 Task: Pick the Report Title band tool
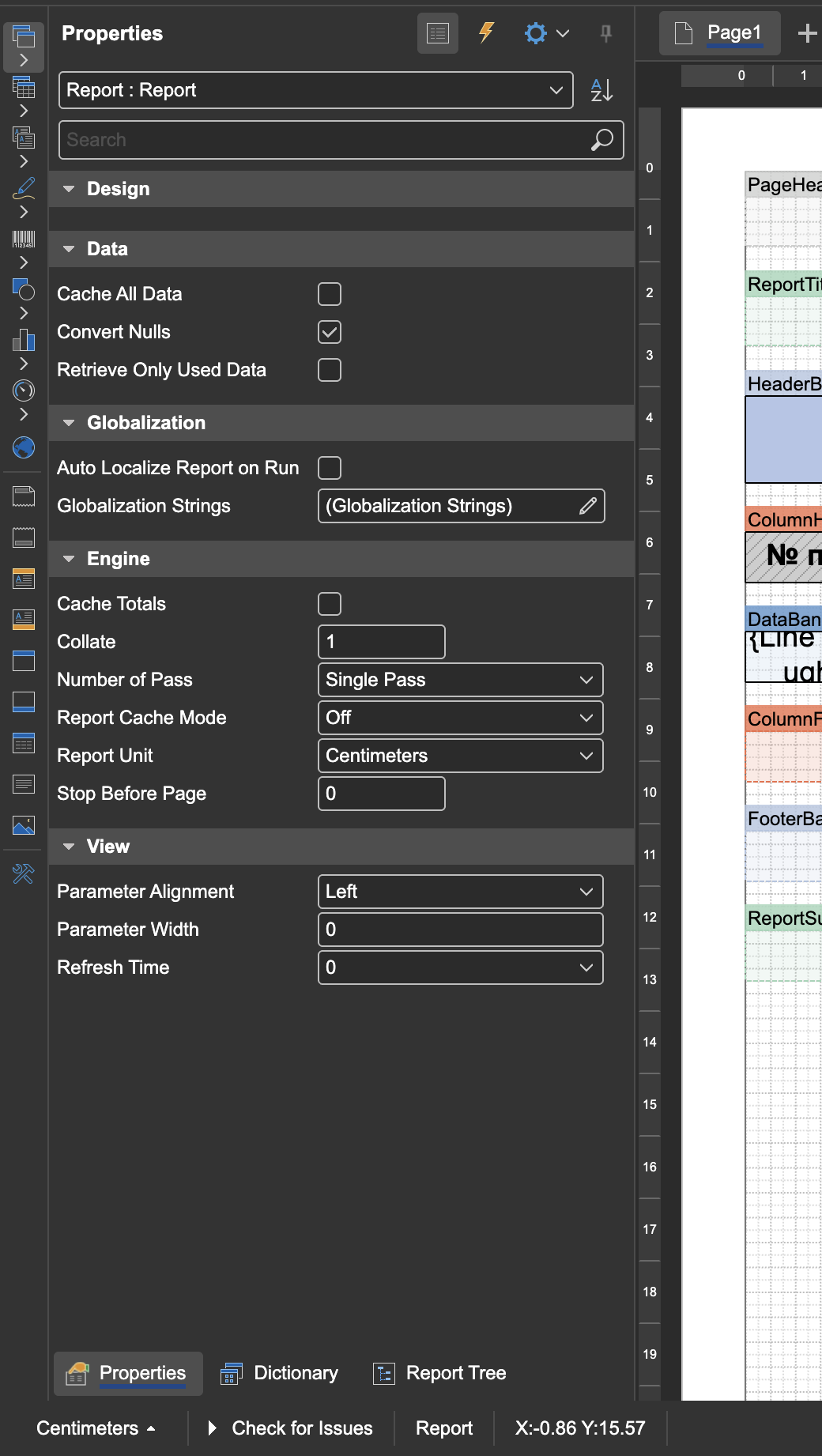[x=24, y=579]
